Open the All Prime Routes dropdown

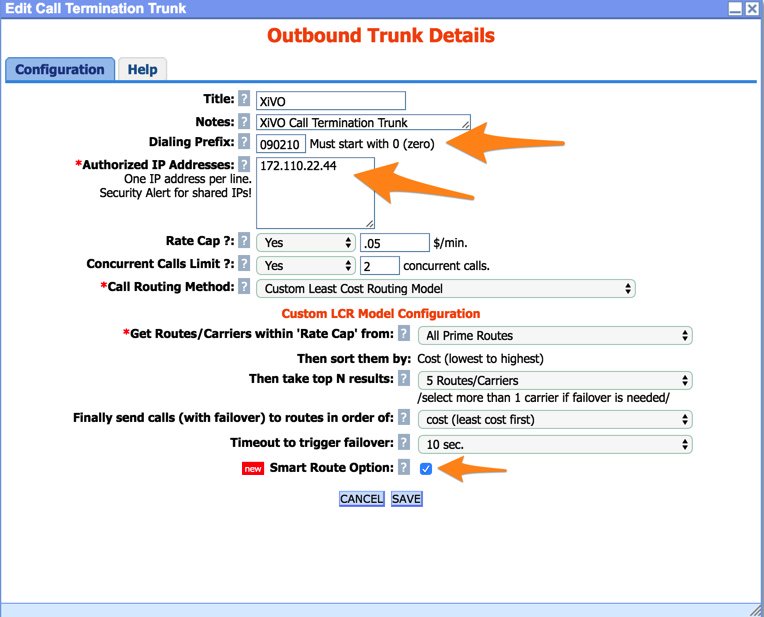(x=555, y=335)
